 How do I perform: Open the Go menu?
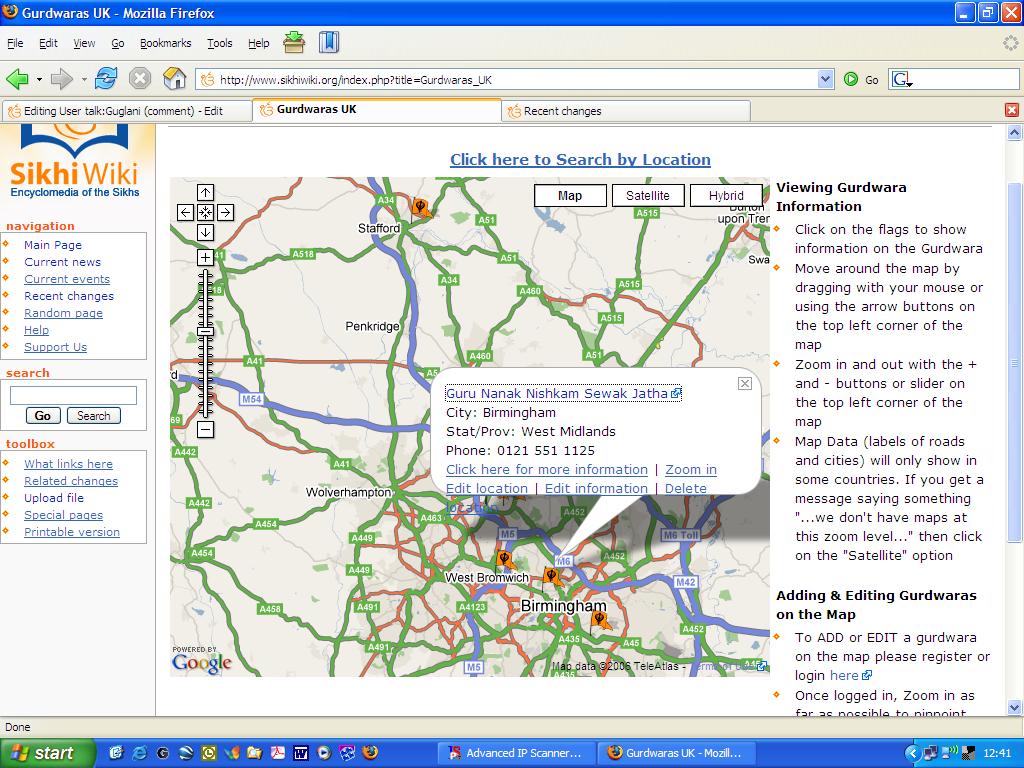[118, 43]
